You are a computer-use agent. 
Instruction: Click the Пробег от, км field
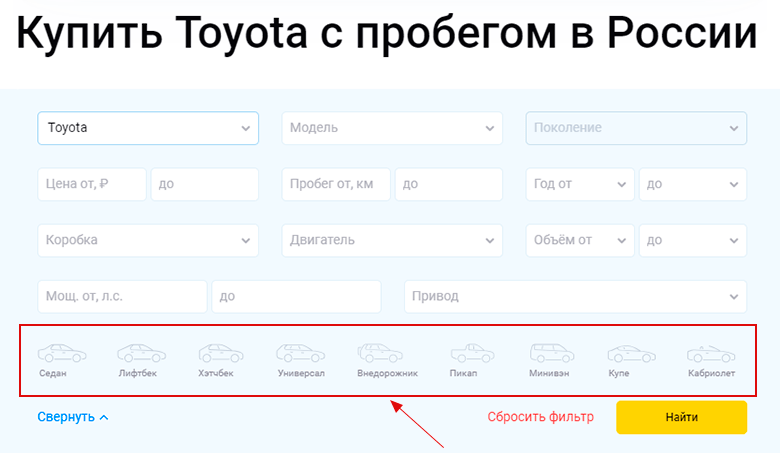pyautogui.click(x=336, y=184)
